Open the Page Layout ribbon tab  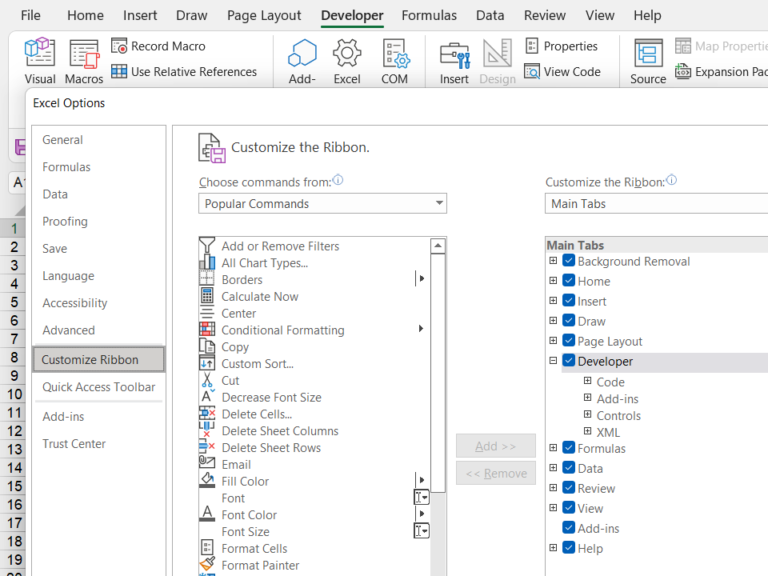click(264, 15)
